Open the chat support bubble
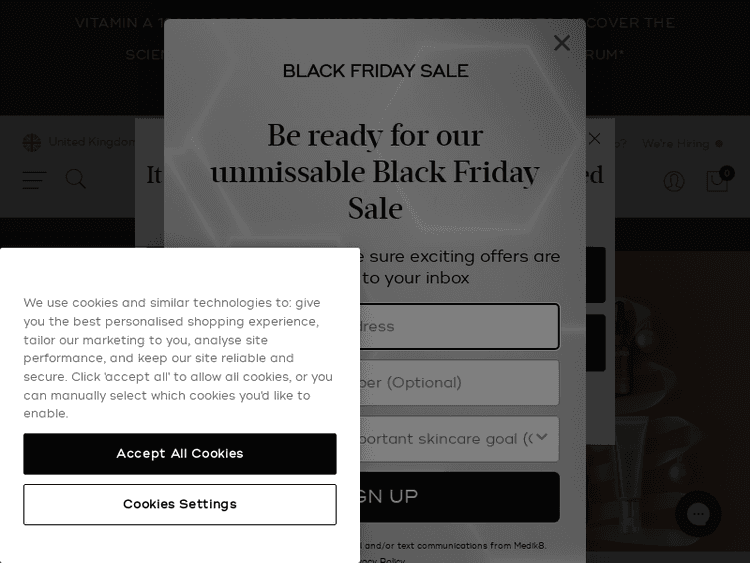Image resolution: width=750 pixels, height=563 pixels. point(698,514)
